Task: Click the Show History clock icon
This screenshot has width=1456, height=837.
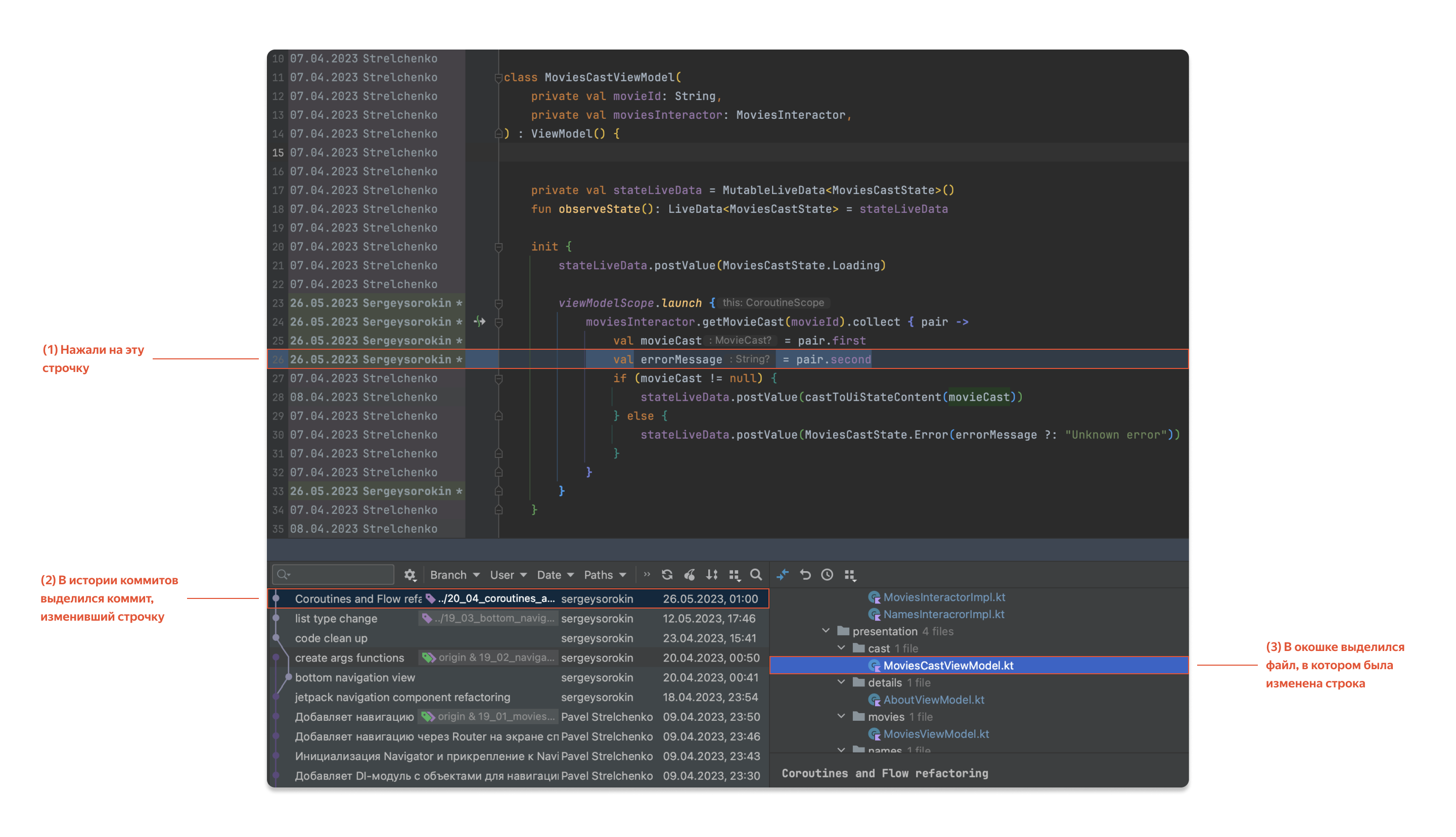Action: point(827,574)
